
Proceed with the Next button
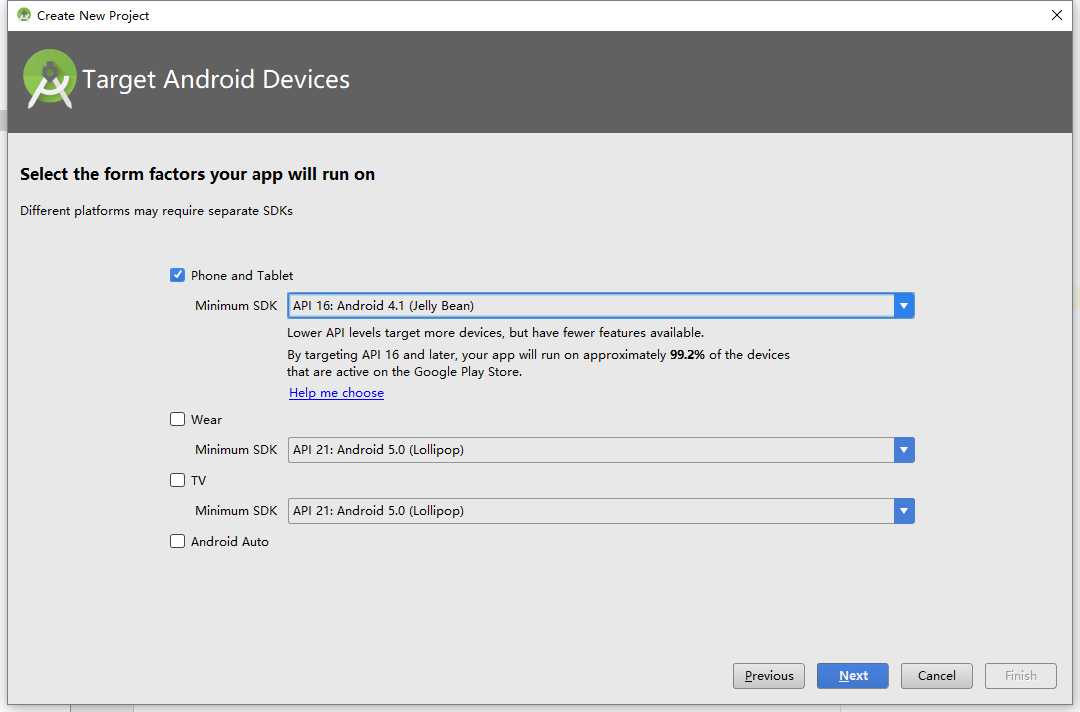coord(853,676)
